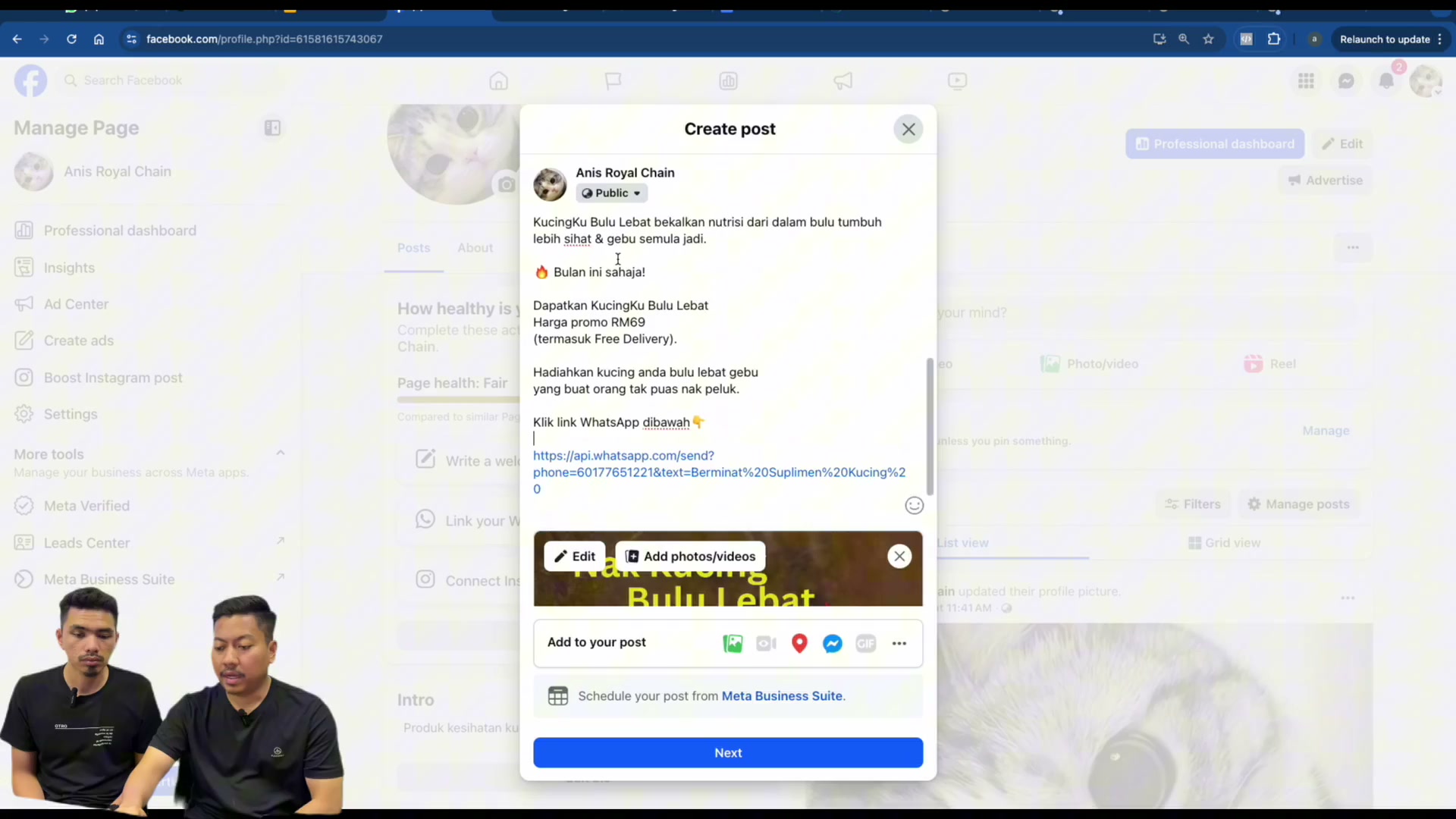Viewport: 1456px width, 819px height.
Task: Open the Ad Center megaphone in the top bar
Action: coord(843,81)
